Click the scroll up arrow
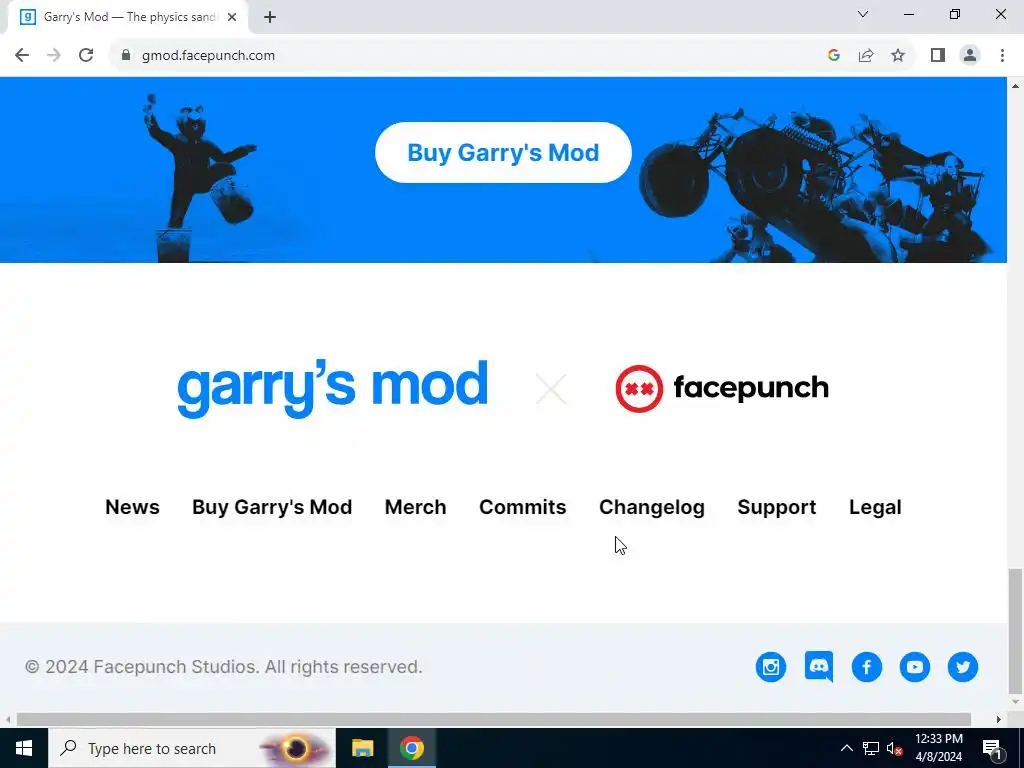The width and height of the screenshot is (1024, 768). click(1016, 86)
